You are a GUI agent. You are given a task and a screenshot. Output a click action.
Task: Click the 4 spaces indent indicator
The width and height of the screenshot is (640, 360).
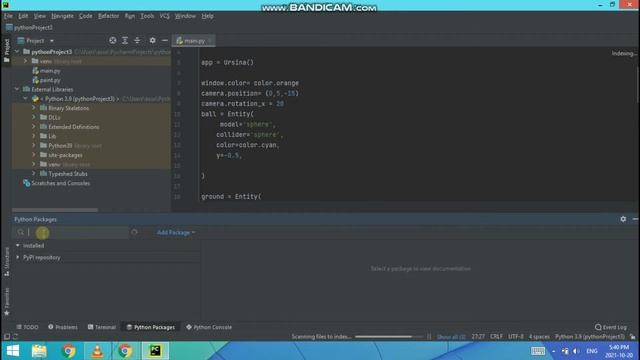point(539,337)
